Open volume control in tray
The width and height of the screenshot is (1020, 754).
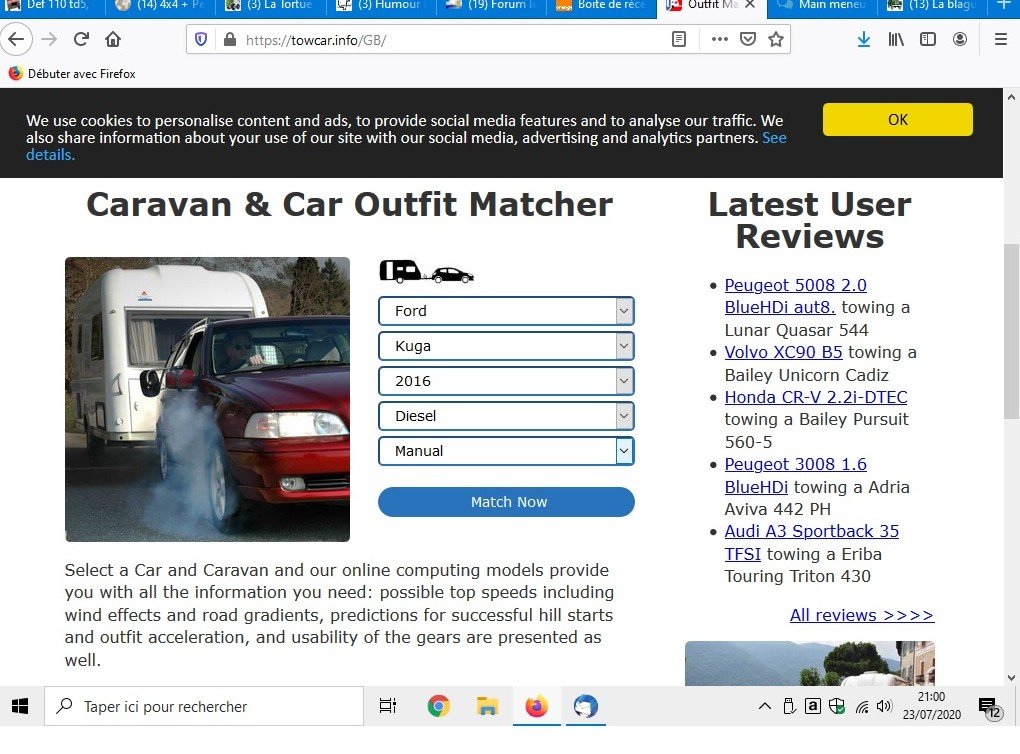[883, 707]
